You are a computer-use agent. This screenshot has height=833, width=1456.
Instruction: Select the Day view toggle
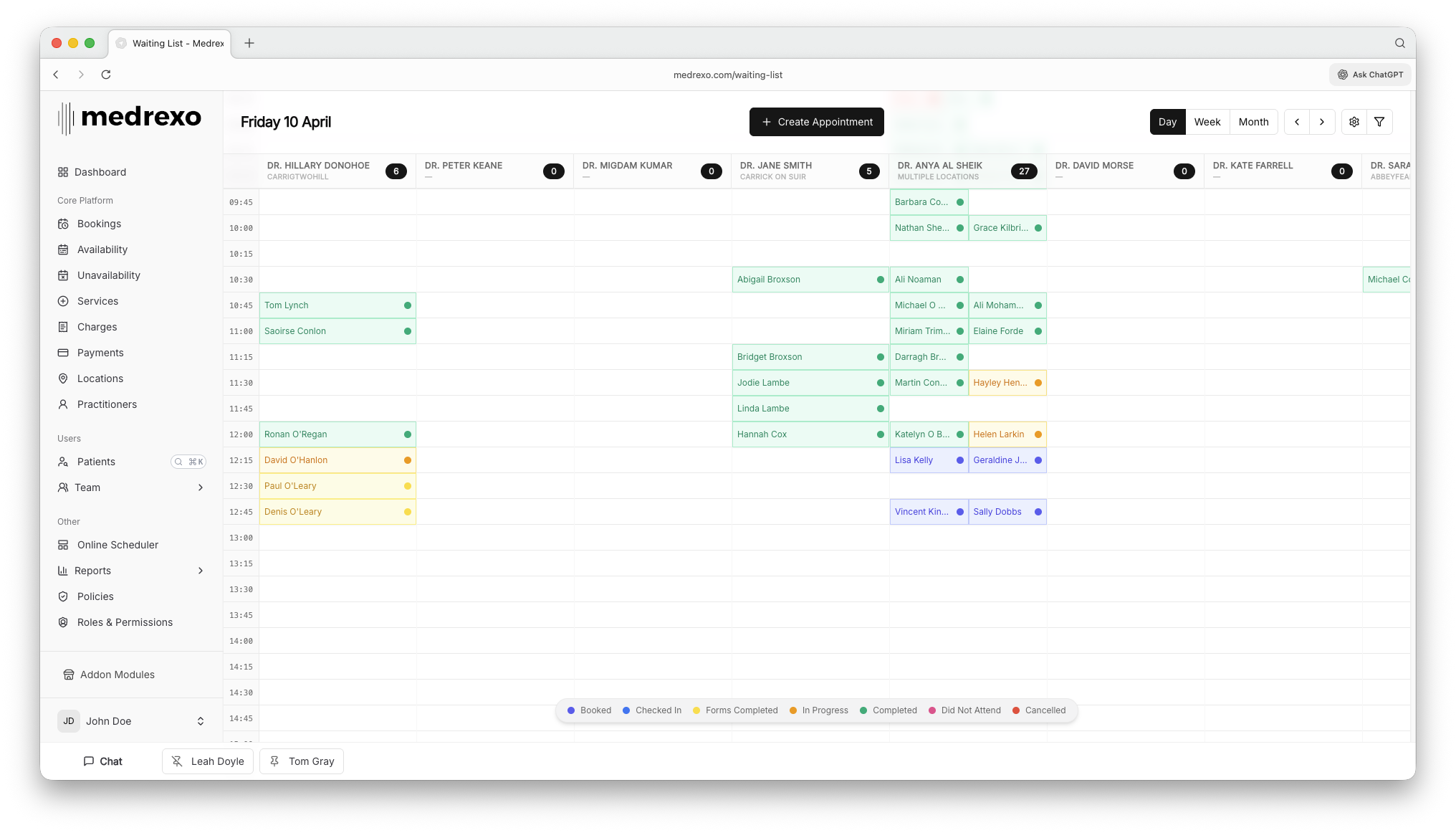click(1167, 122)
